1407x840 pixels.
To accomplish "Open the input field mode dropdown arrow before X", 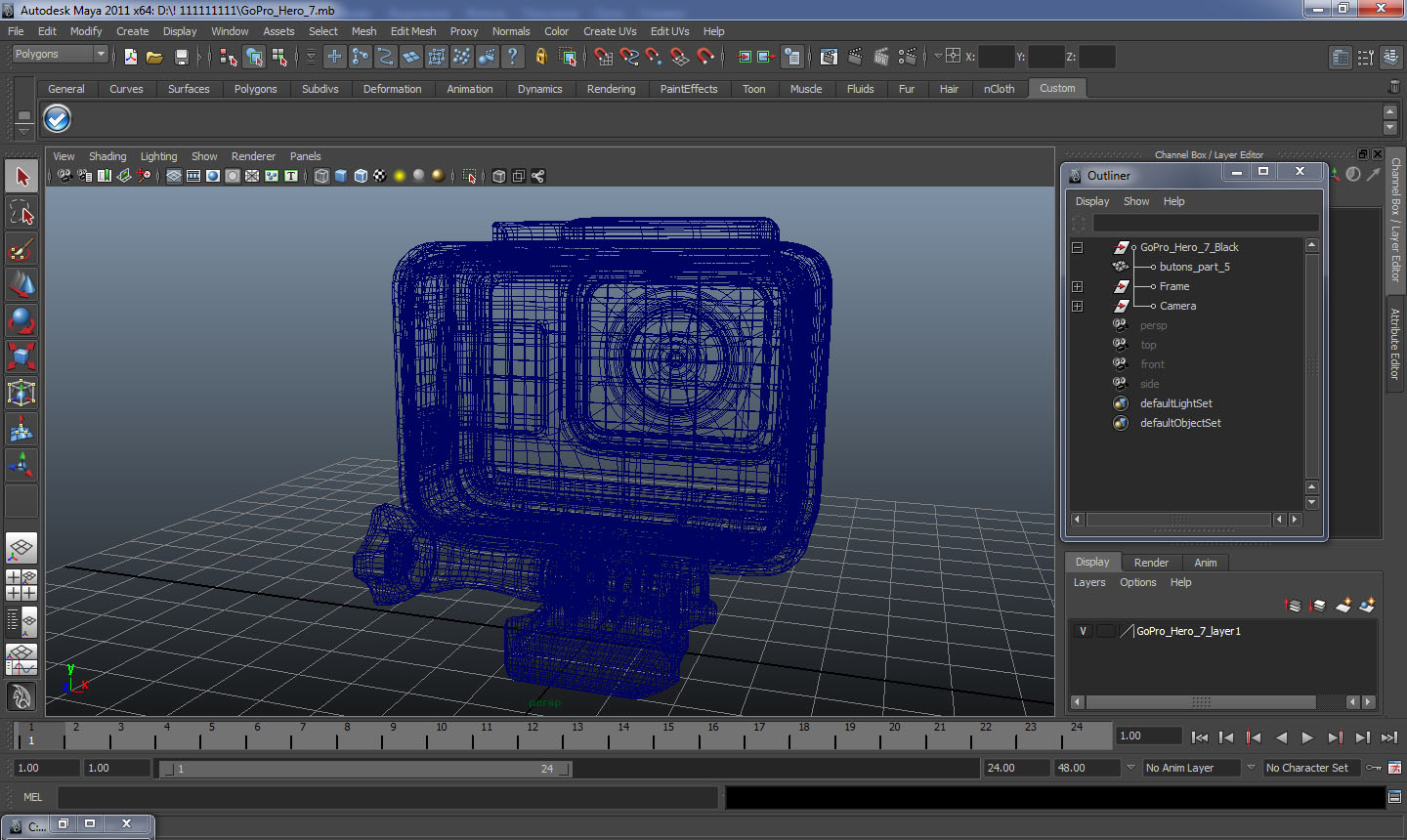I will pos(937,56).
